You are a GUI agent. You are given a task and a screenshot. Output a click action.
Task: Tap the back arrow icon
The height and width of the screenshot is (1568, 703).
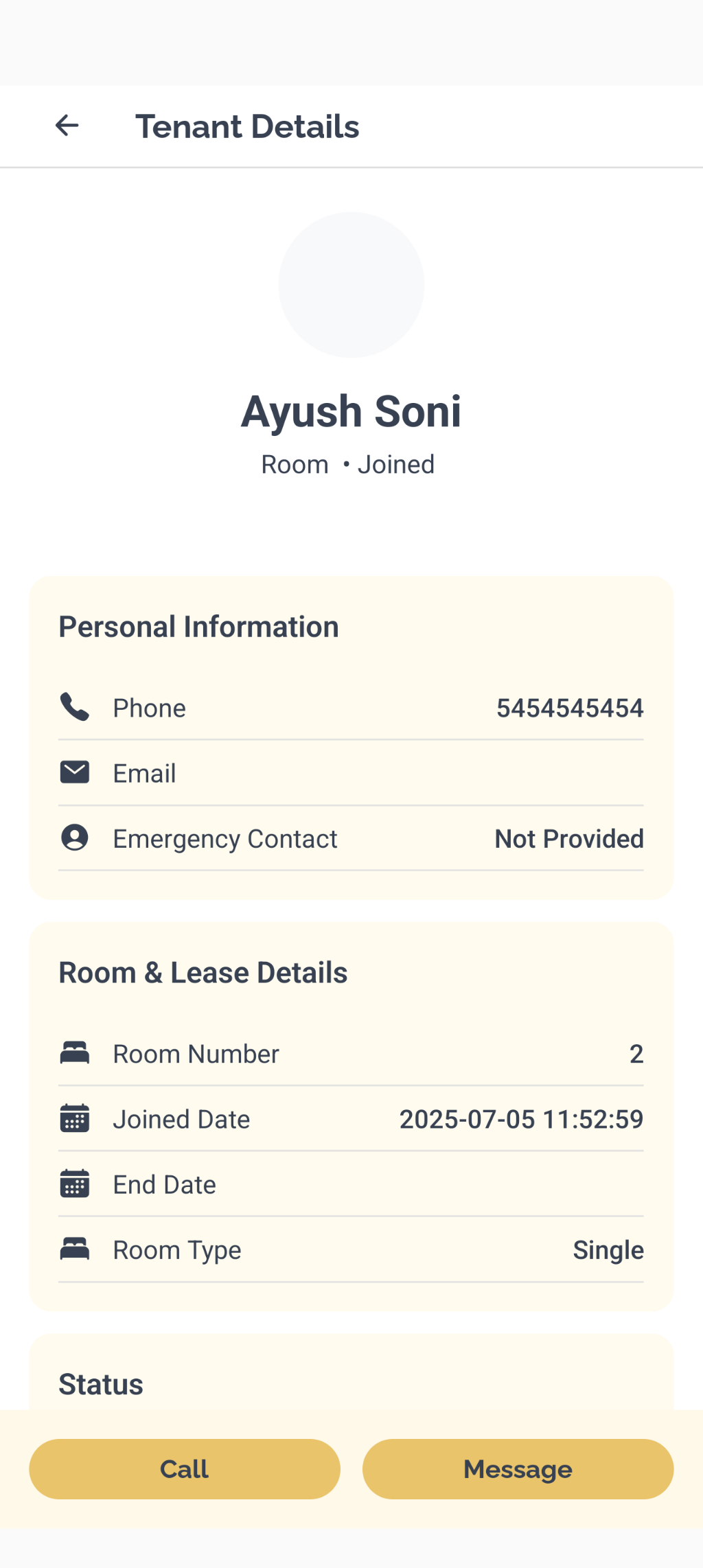(x=67, y=126)
